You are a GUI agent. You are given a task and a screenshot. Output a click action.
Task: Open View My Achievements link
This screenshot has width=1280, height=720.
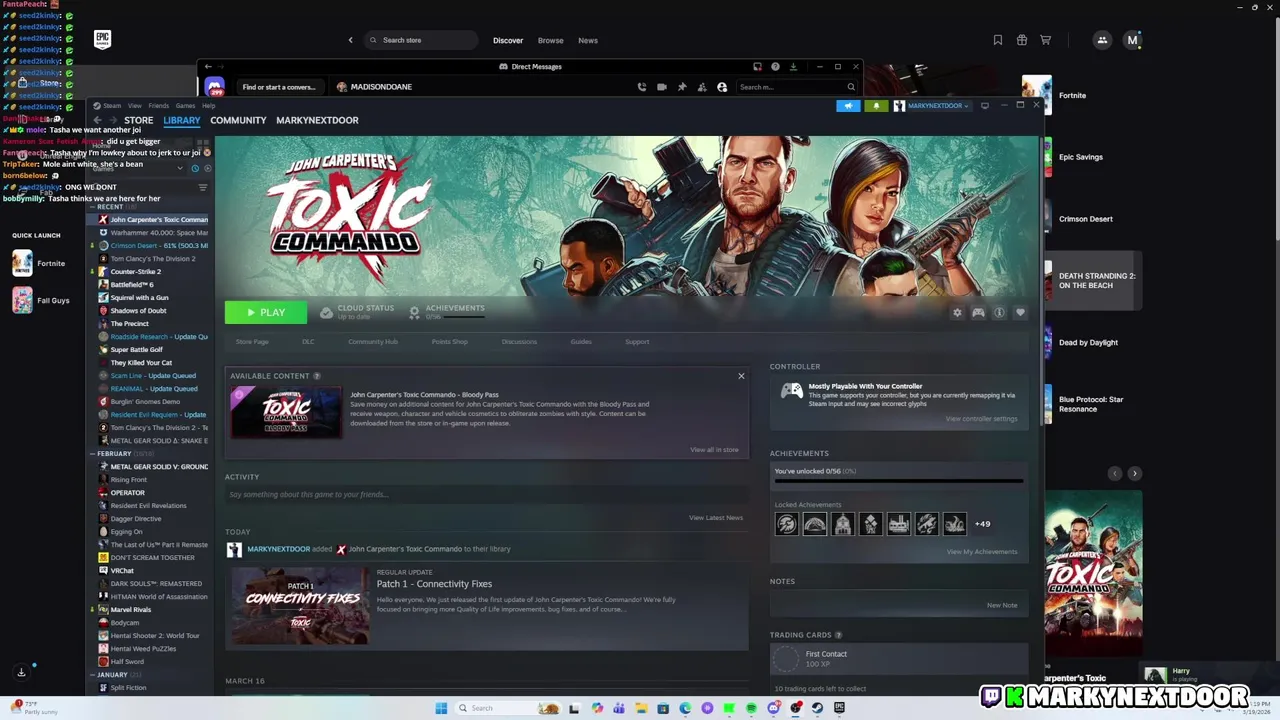(982, 552)
